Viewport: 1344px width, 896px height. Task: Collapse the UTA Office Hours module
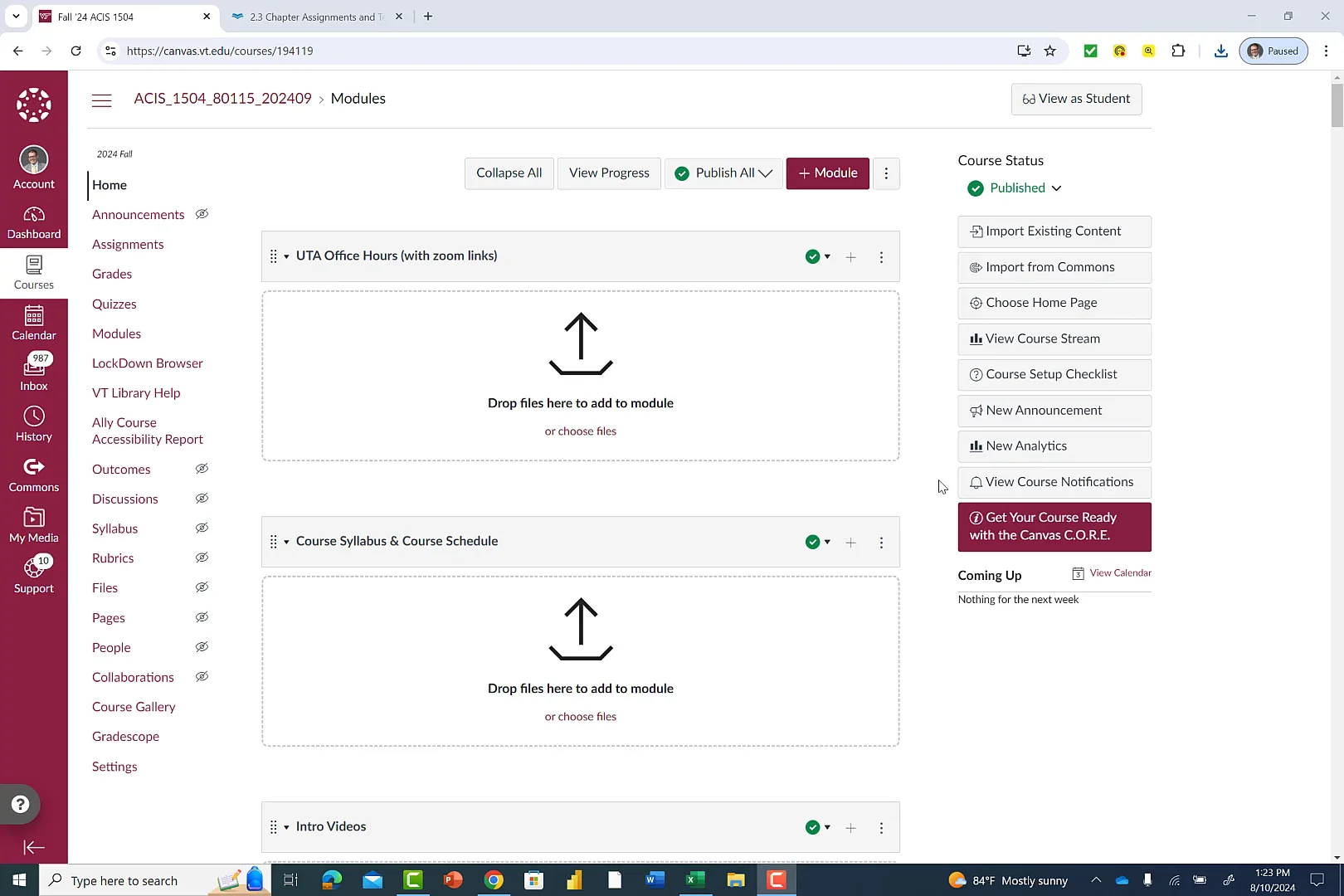(288, 256)
